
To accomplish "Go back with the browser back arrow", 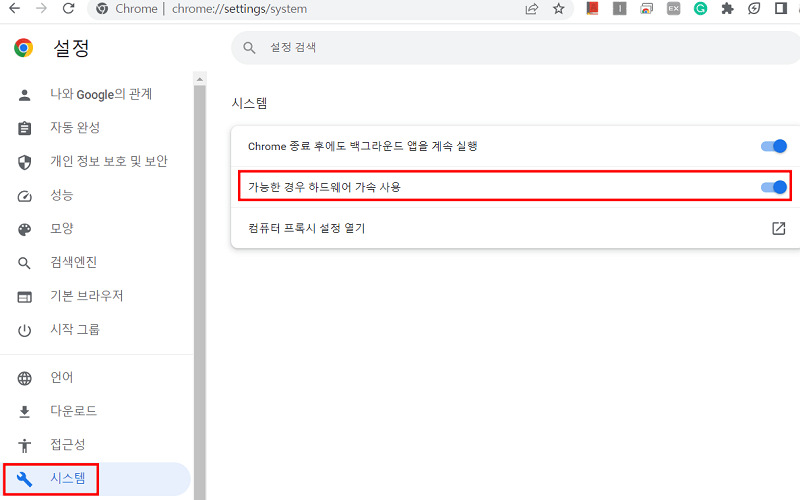I will pyautogui.click(x=15, y=9).
